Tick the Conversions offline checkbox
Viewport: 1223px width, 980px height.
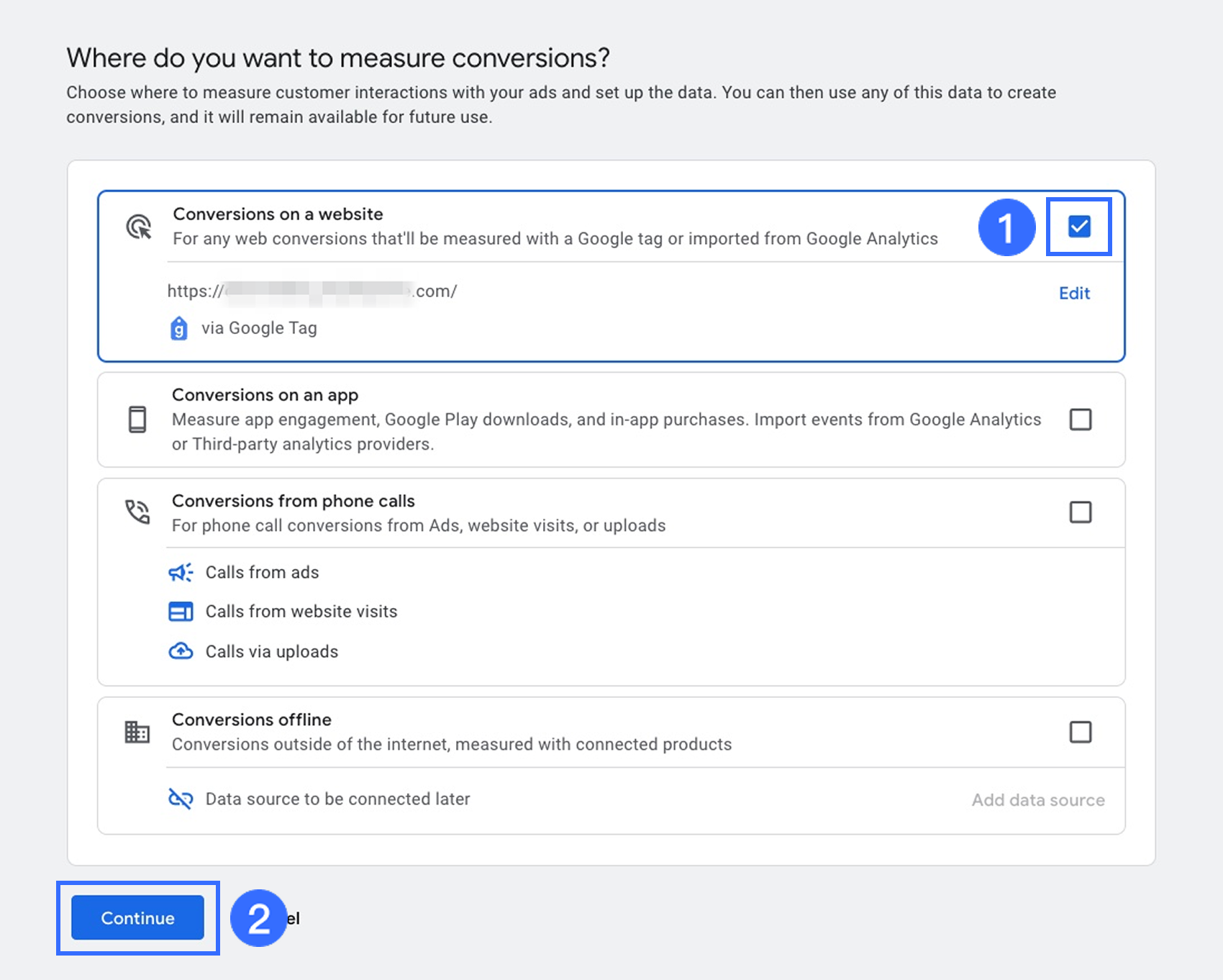pyautogui.click(x=1081, y=732)
